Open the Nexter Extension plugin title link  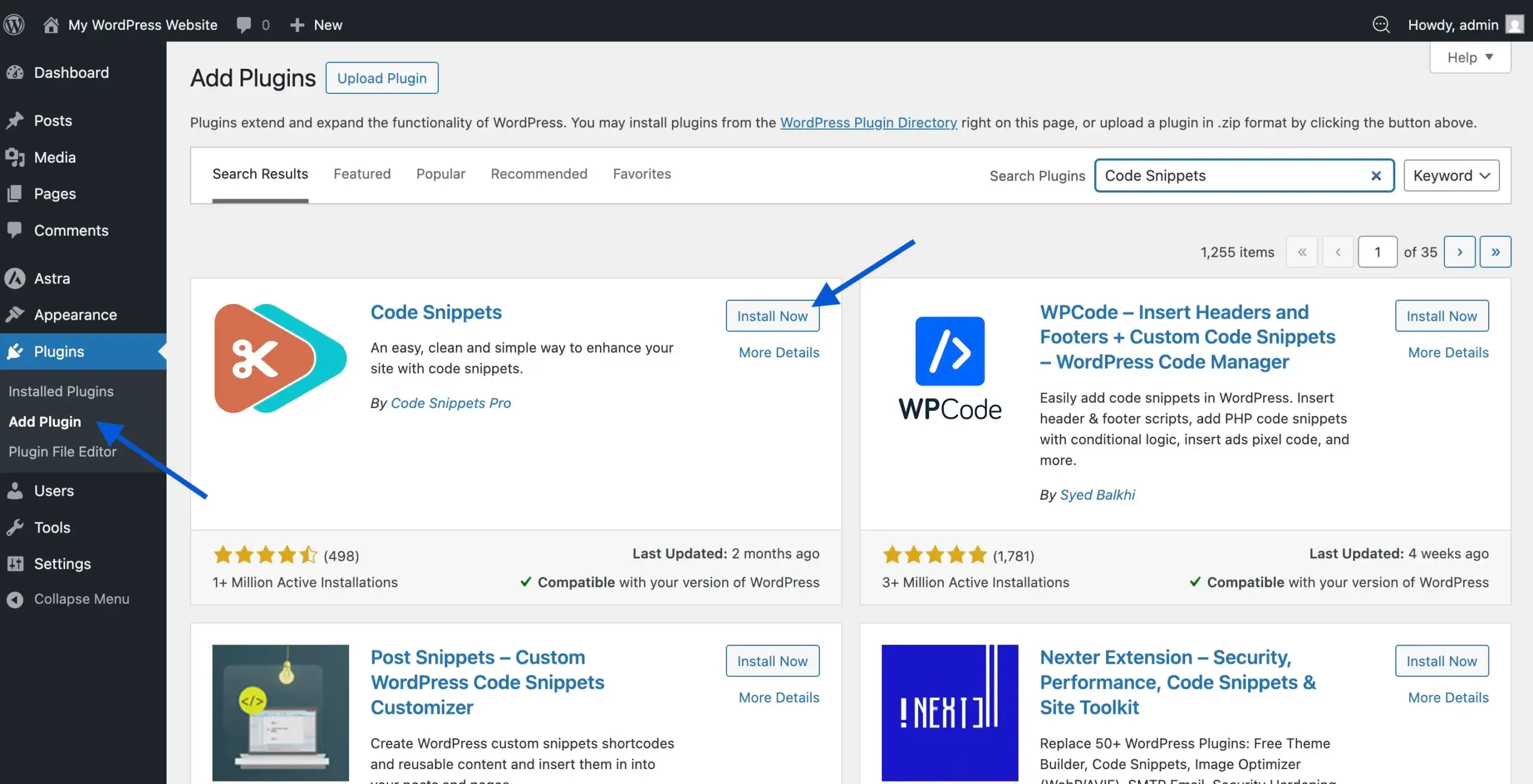click(x=1178, y=682)
